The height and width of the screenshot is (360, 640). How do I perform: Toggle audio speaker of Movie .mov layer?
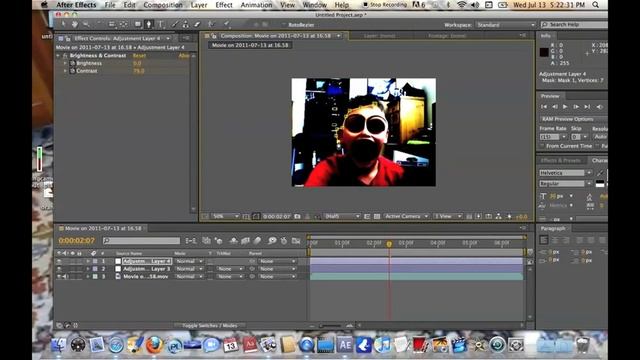[x=65, y=277]
